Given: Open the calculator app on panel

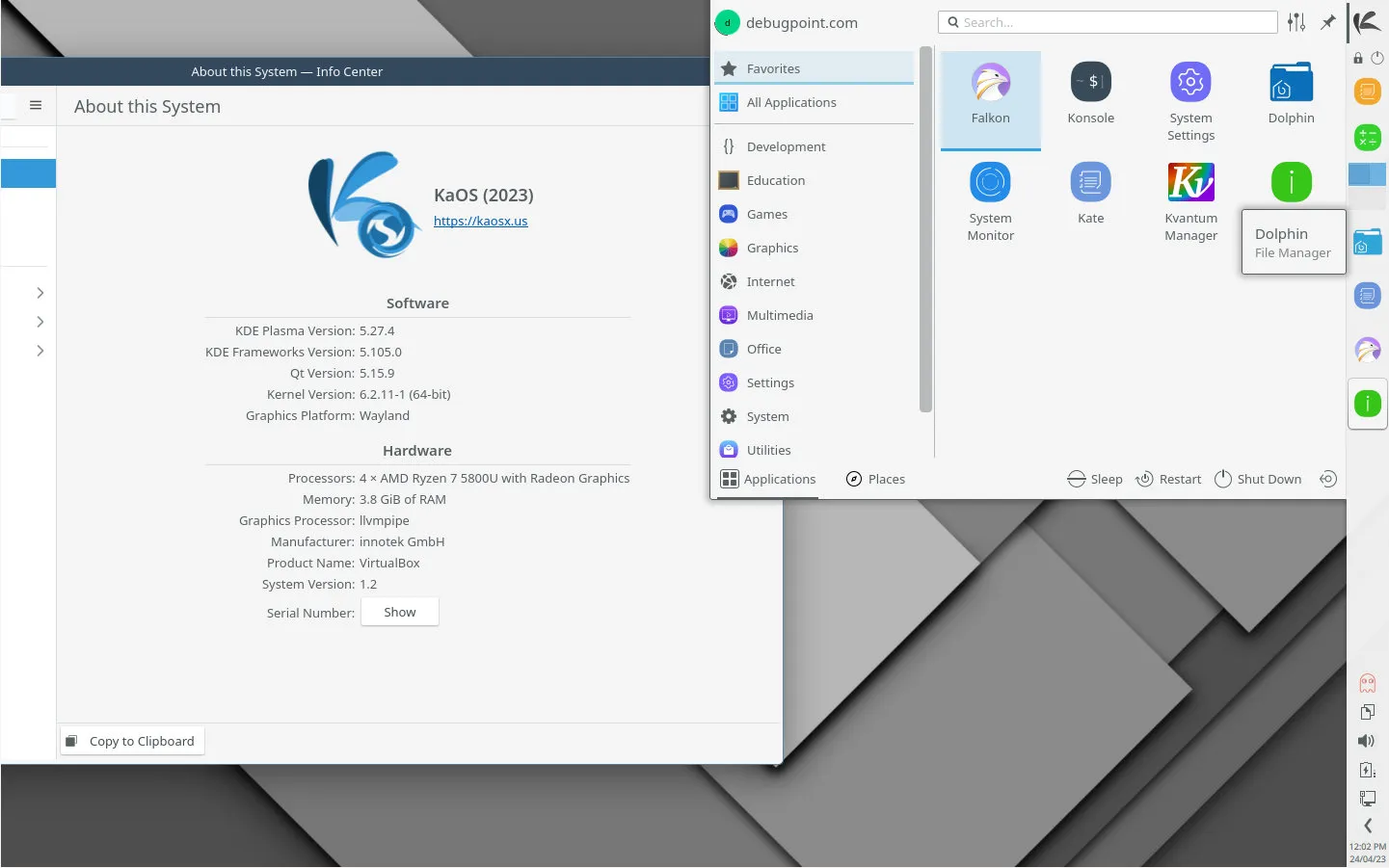Looking at the screenshot, I should [x=1367, y=138].
